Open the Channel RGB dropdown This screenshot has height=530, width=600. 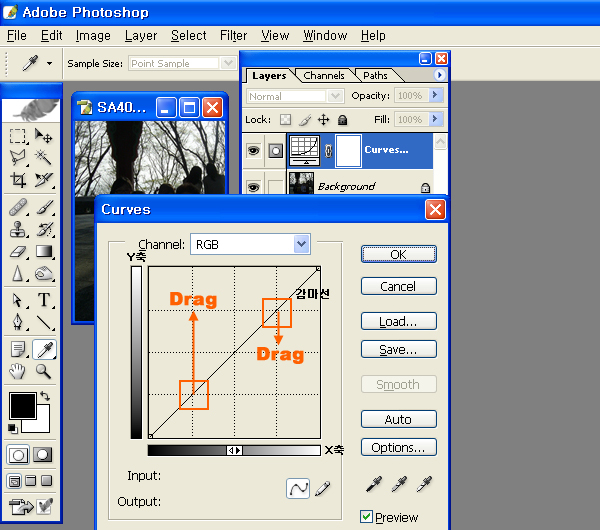tap(302, 244)
